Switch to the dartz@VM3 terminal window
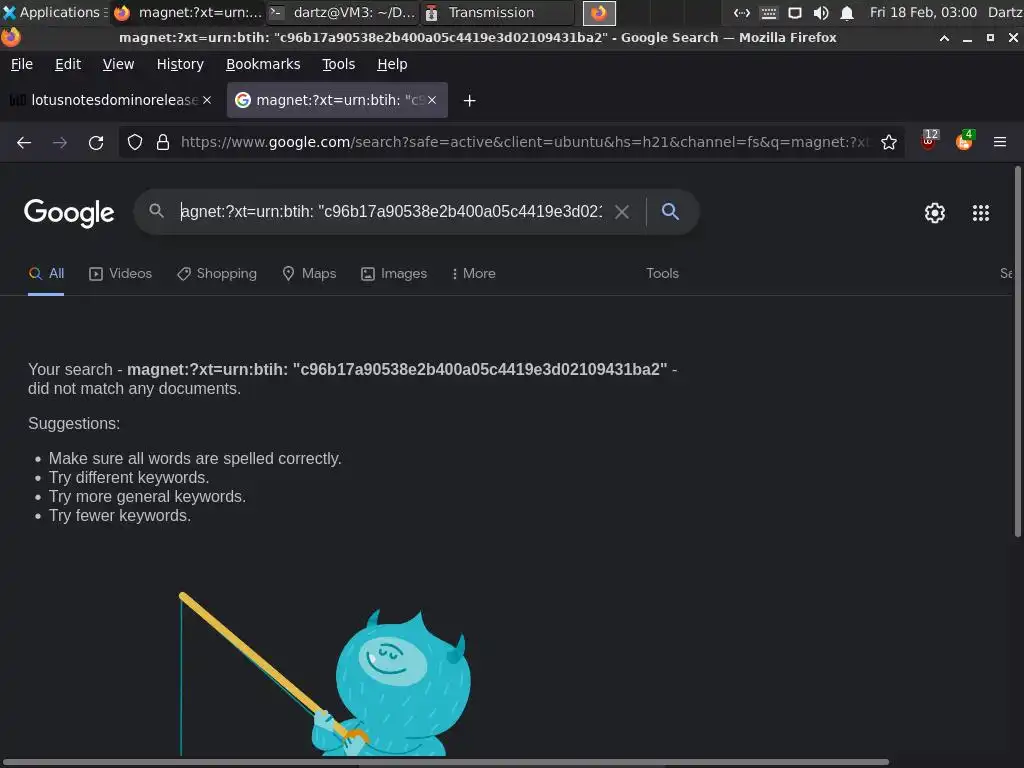Viewport: 1024px width, 768px height. pyautogui.click(x=343, y=12)
